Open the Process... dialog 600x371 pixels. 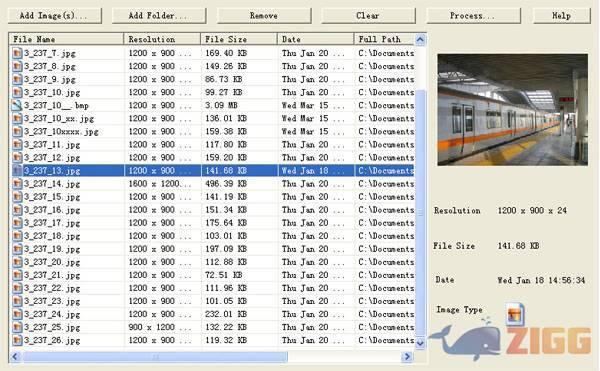(x=473, y=16)
